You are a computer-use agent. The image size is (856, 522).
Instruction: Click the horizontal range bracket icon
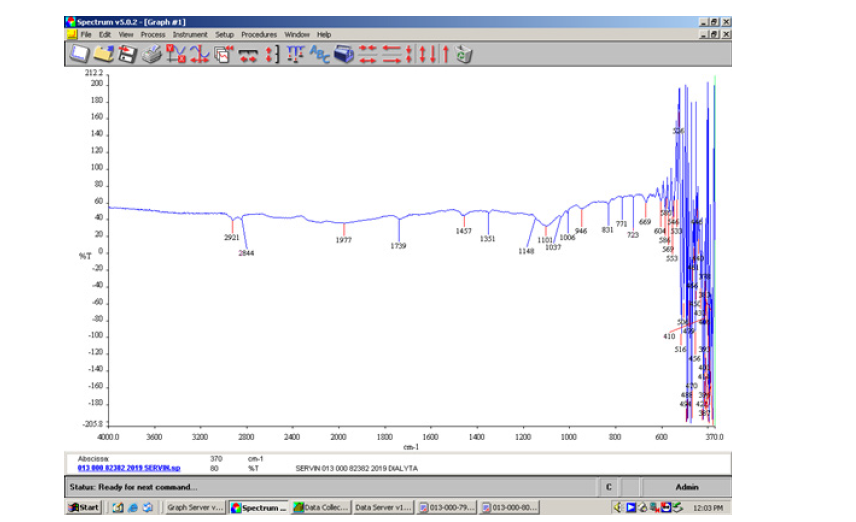coord(248,55)
